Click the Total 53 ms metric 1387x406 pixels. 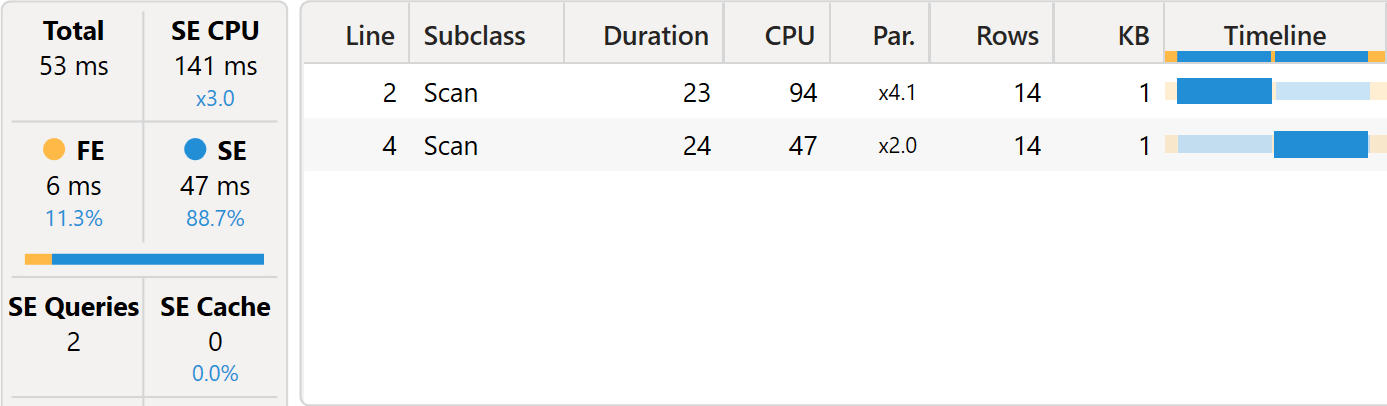[75, 49]
